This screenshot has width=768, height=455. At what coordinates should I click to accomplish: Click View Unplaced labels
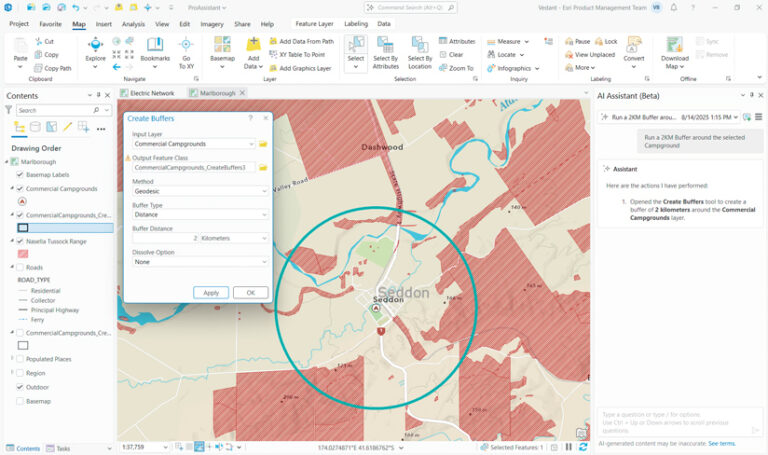coord(590,55)
